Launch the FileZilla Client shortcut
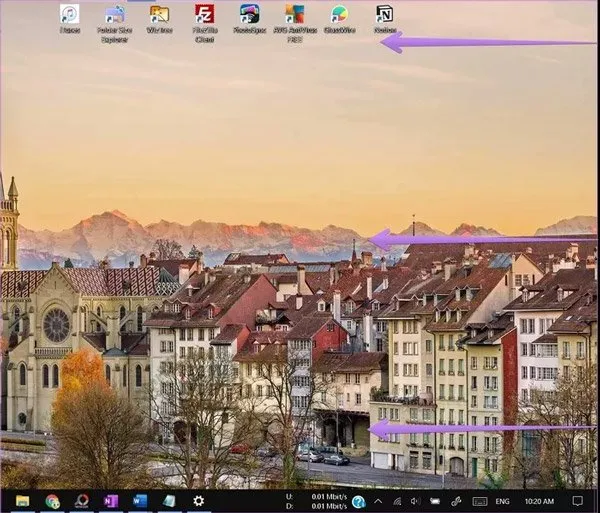Image resolution: width=600 pixels, height=513 pixels. (x=205, y=15)
